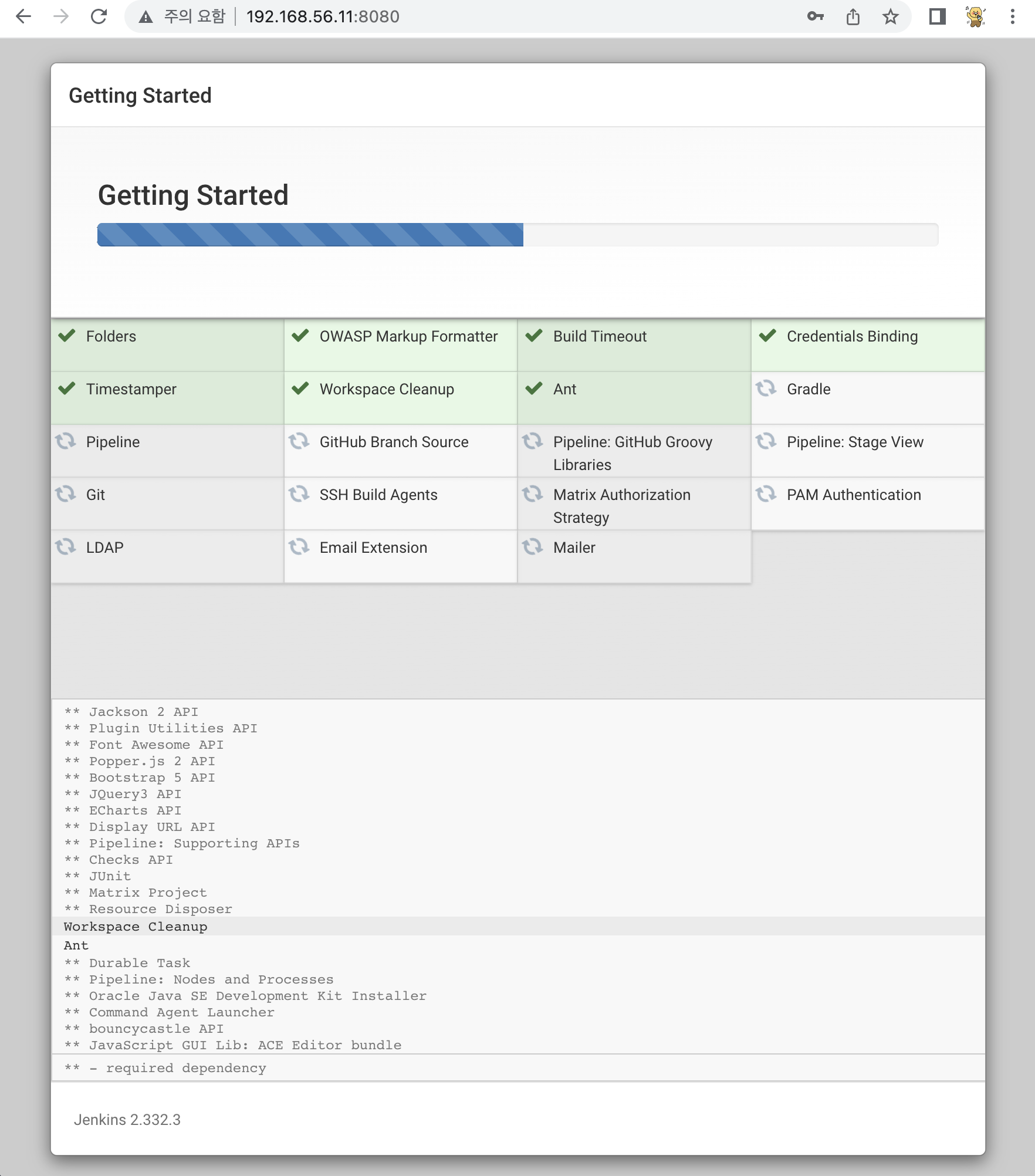Click the spinner beside PAM Authentication
1035x1176 pixels.
[x=766, y=494]
